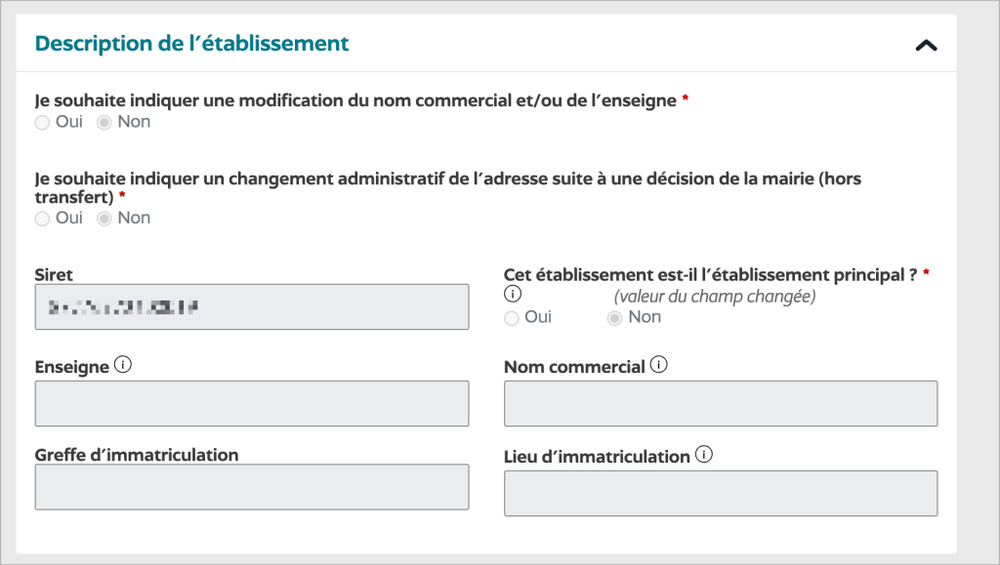Select Non for changement administratif de l'adresse
The image size is (1000, 565).
tap(104, 218)
